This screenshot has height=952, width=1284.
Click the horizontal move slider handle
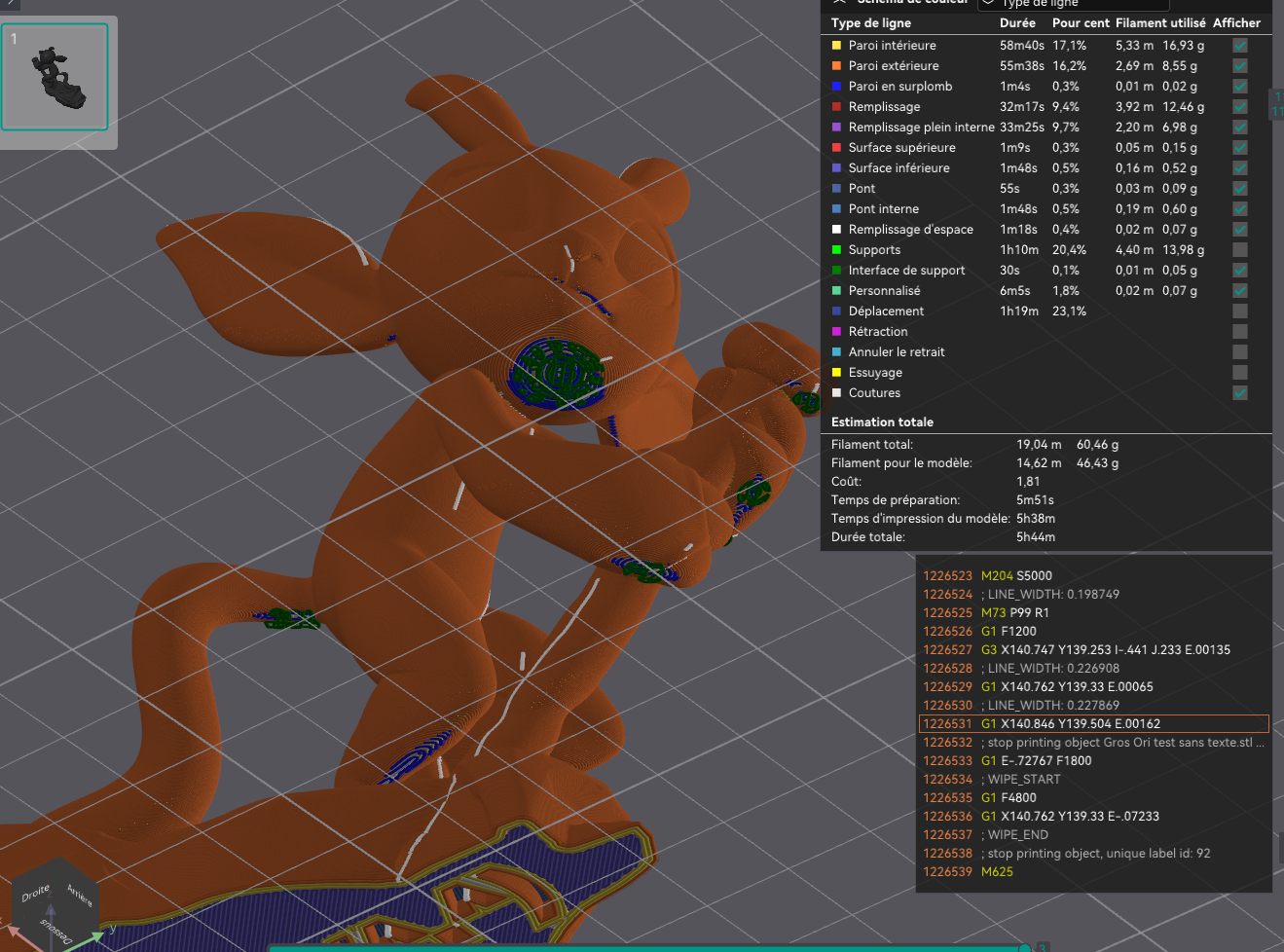tap(1025, 947)
